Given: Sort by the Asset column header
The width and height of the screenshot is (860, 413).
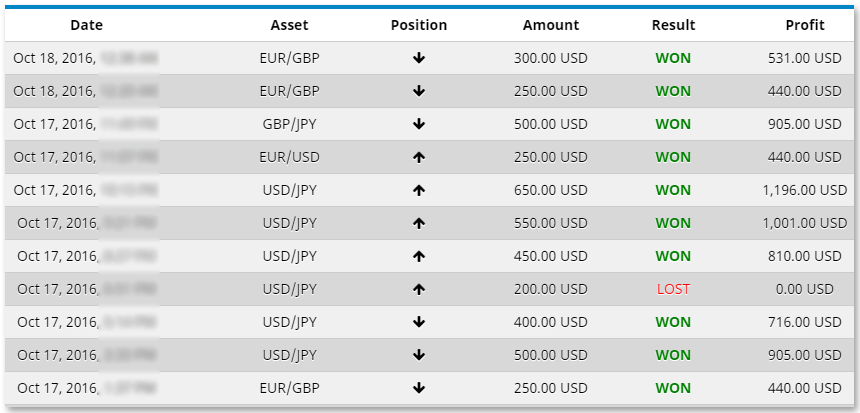Looking at the screenshot, I should point(289,25).
